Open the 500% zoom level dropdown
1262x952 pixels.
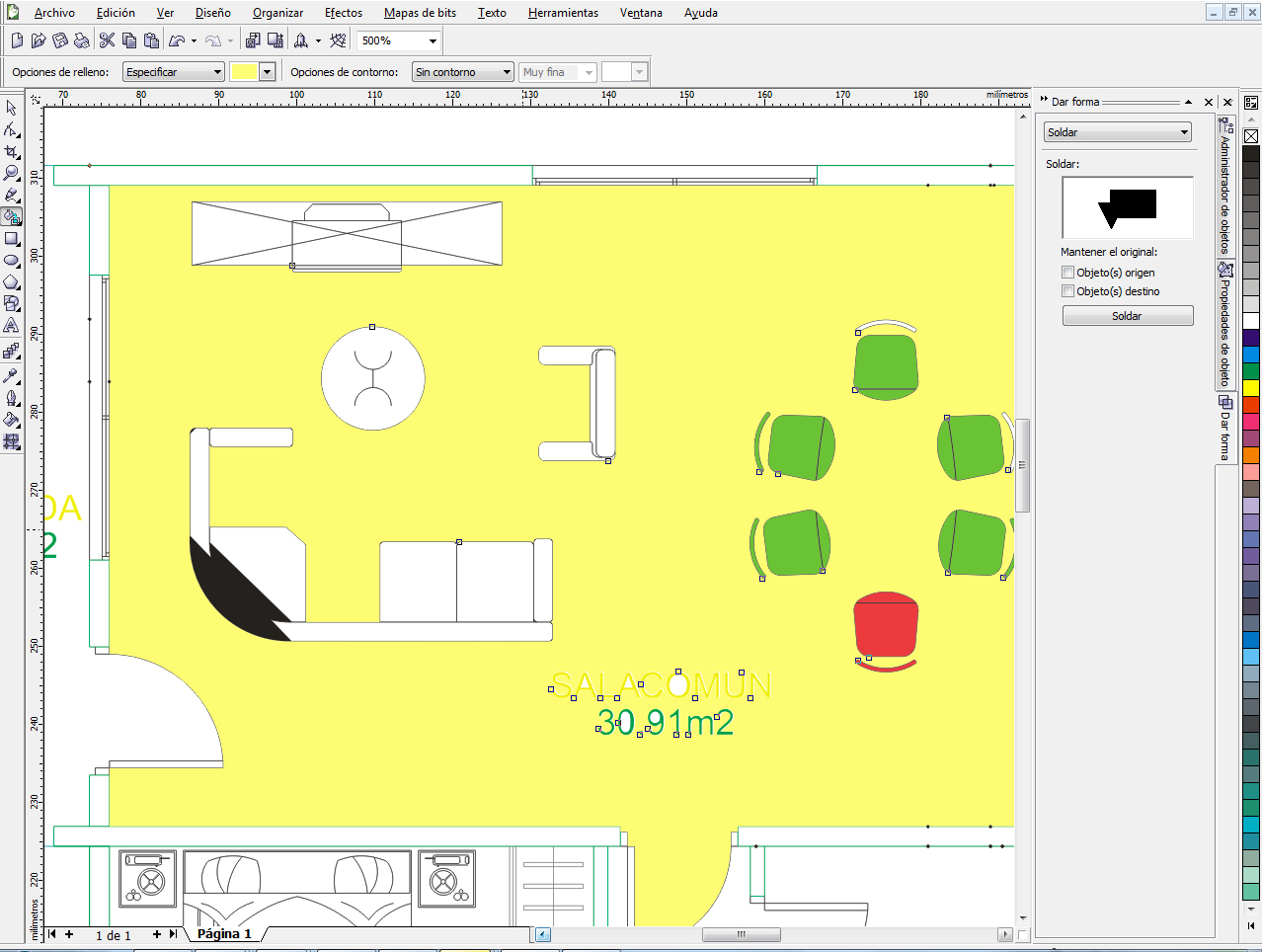(x=433, y=41)
